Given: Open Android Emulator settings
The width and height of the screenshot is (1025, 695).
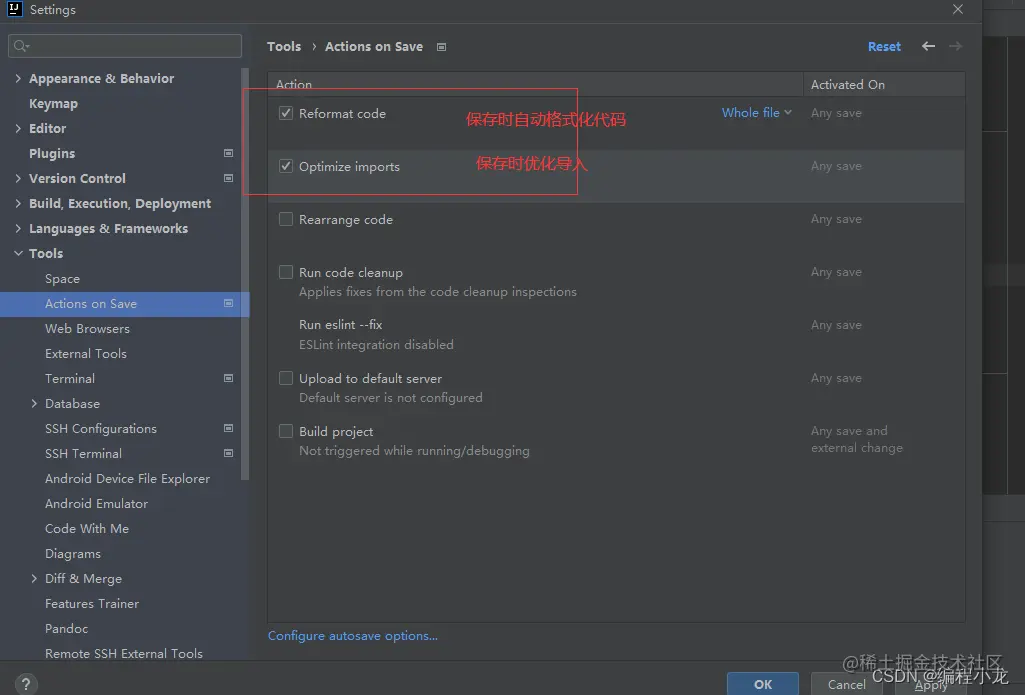Looking at the screenshot, I should pyautogui.click(x=96, y=503).
